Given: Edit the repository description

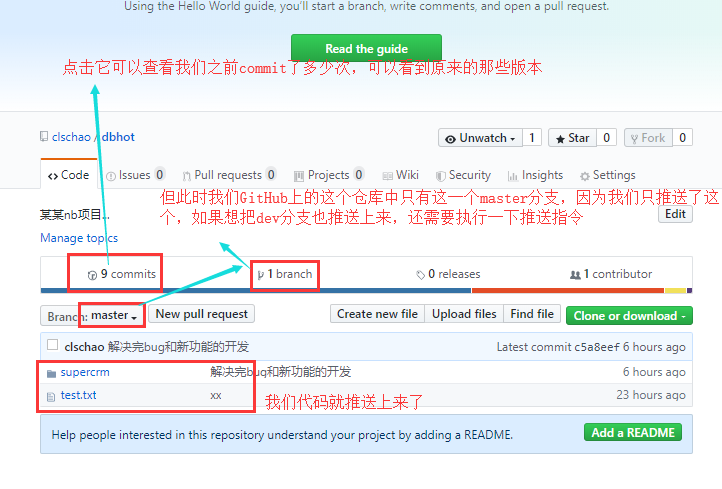Looking at the screenshot, I should tap(675, 214).
